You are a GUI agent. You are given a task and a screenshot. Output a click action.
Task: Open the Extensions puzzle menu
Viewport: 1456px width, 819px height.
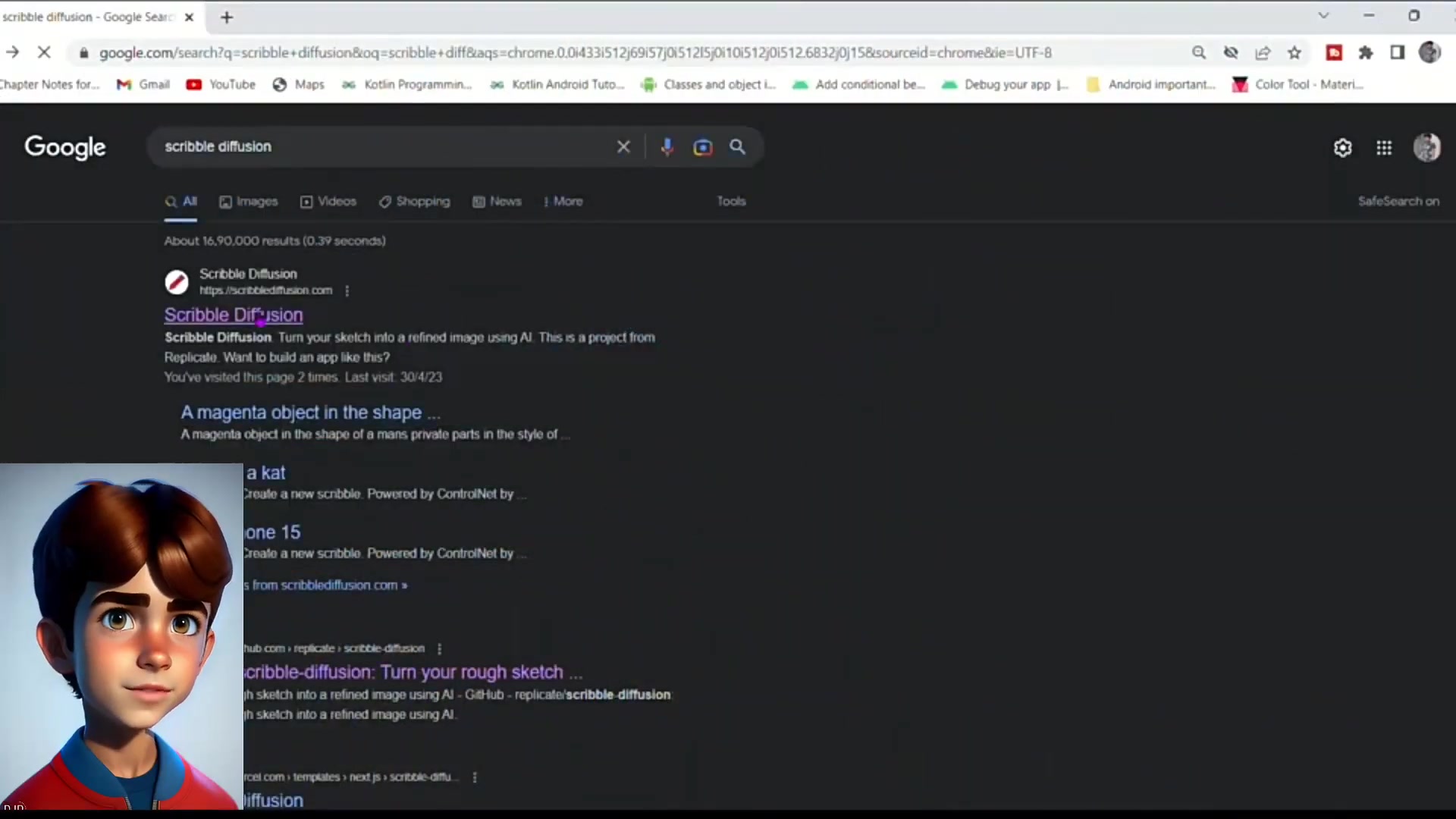1366,52
